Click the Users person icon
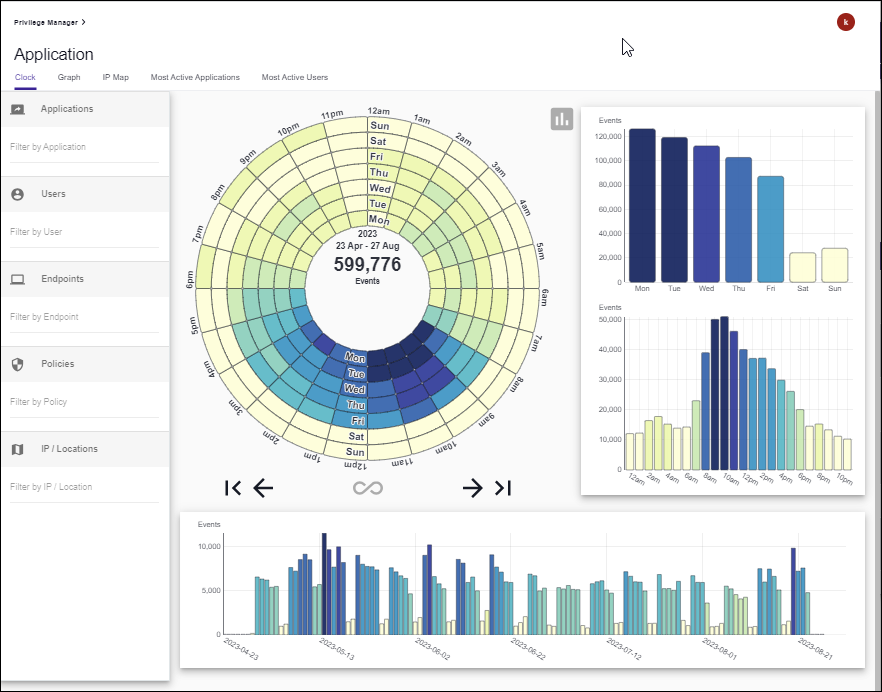This screenshot has height=692, width=882. click(17, 194)
